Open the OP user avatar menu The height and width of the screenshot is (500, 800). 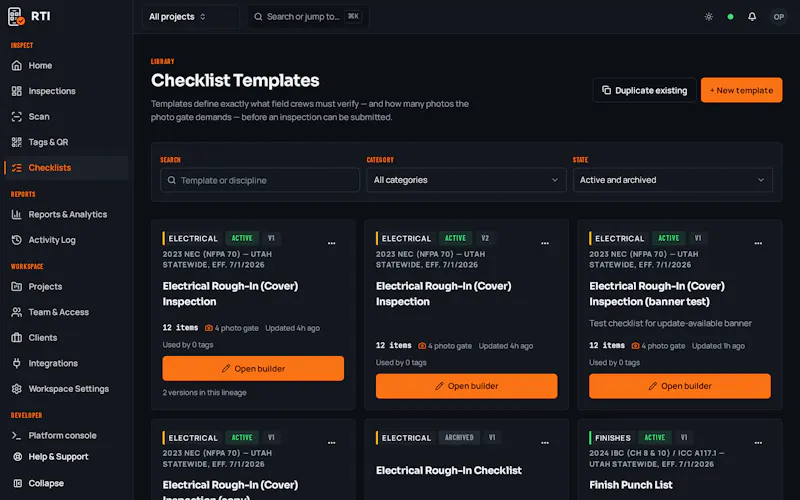point(779,17)
